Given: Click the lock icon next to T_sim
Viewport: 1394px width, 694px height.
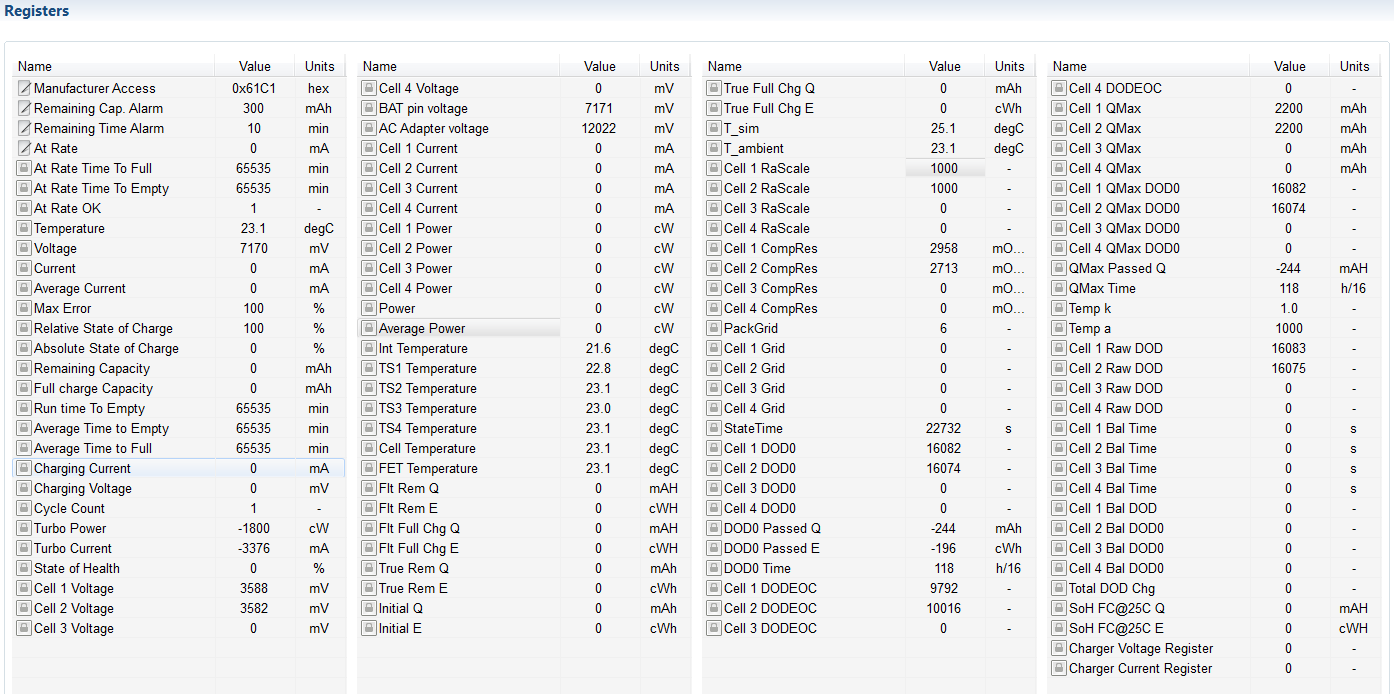Looking at the screenshot, I should pos(714,128).
